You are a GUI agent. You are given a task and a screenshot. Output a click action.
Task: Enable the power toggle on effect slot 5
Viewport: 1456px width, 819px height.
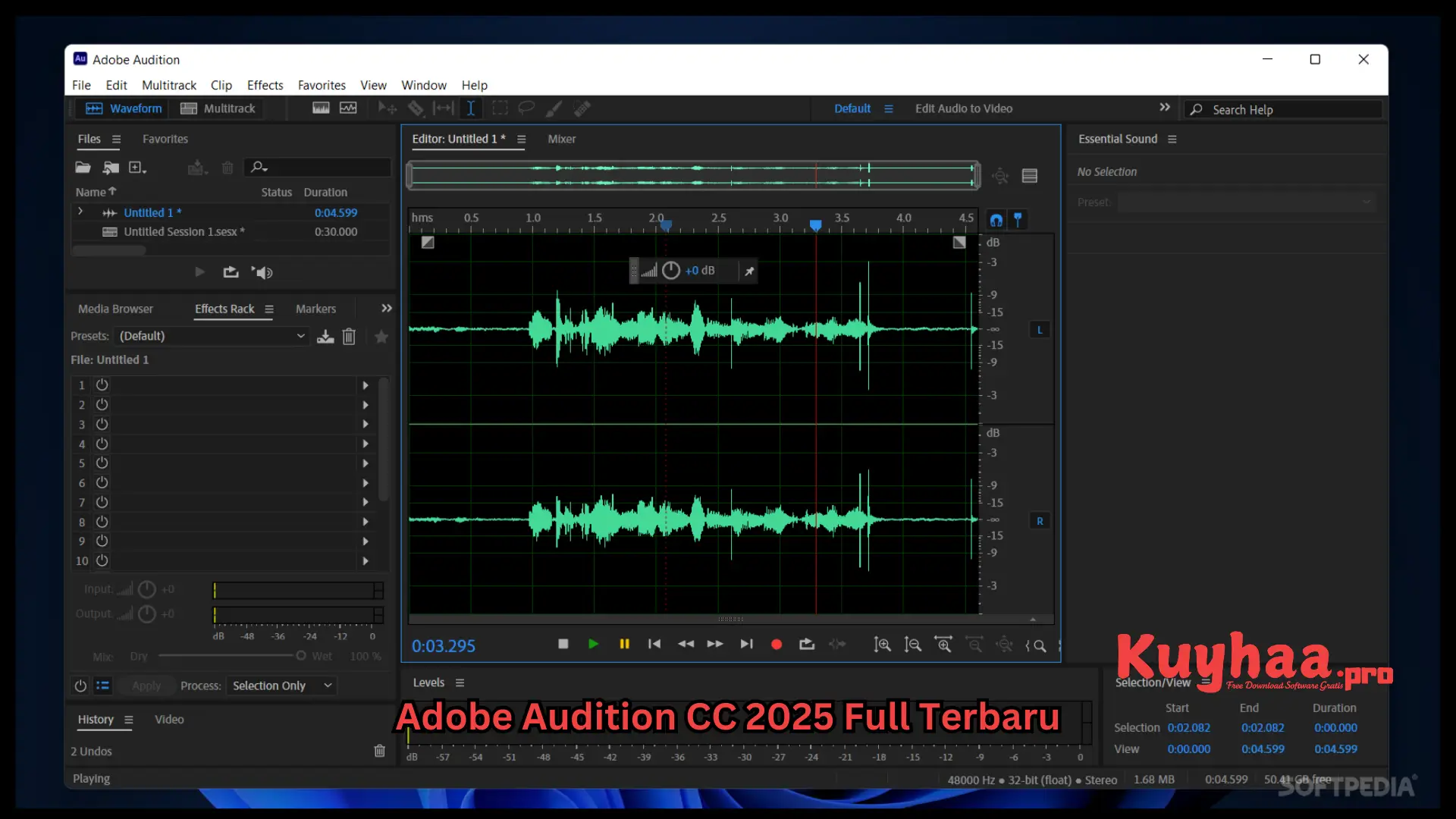102,463
